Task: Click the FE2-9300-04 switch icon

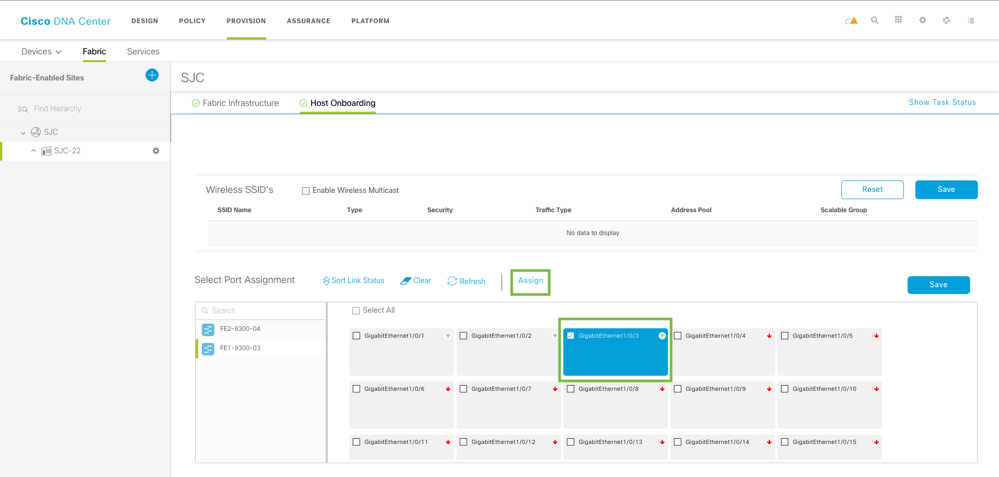Action: pos(208,329)
